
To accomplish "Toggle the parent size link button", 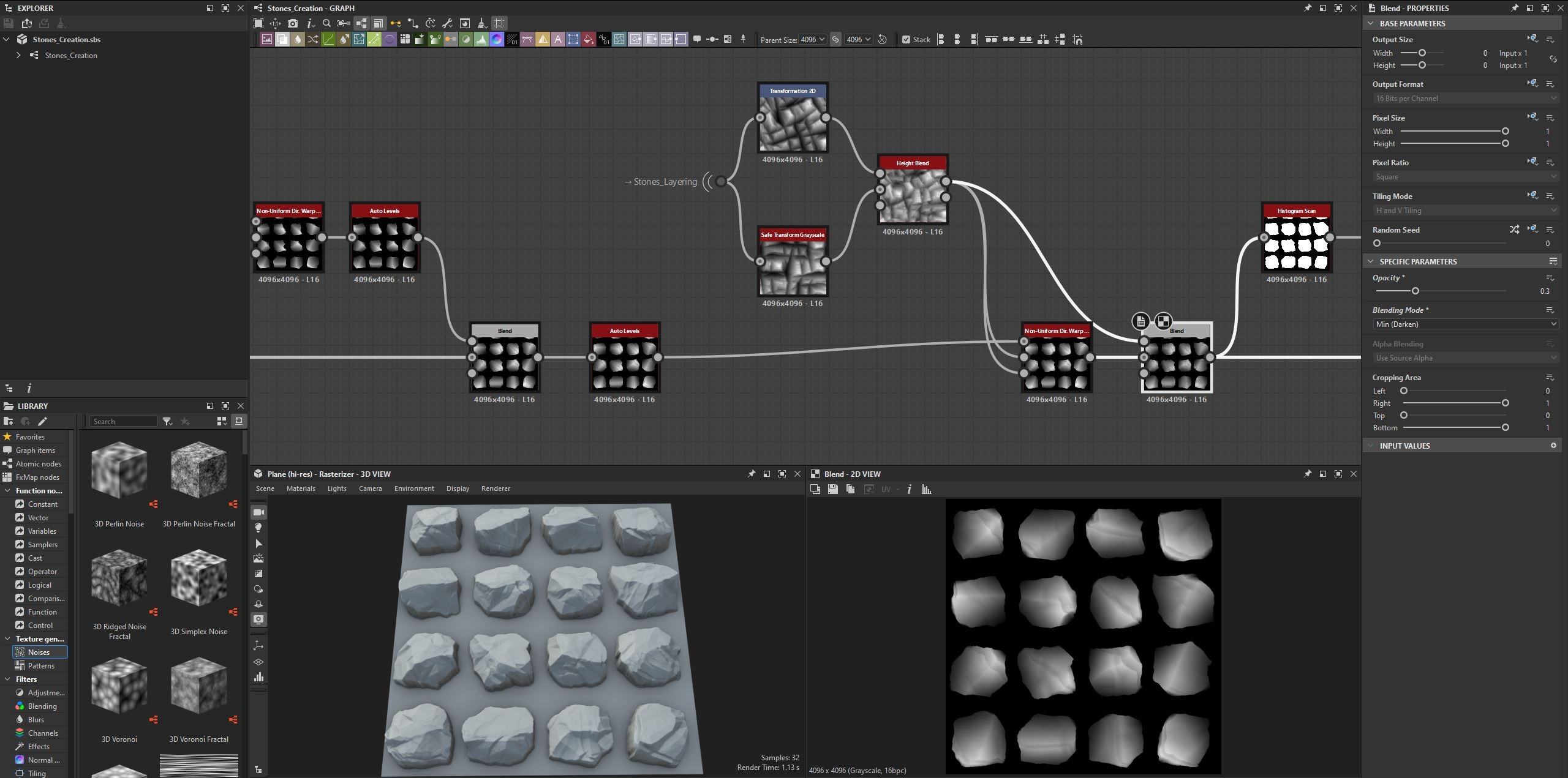I will pos(835,39).
